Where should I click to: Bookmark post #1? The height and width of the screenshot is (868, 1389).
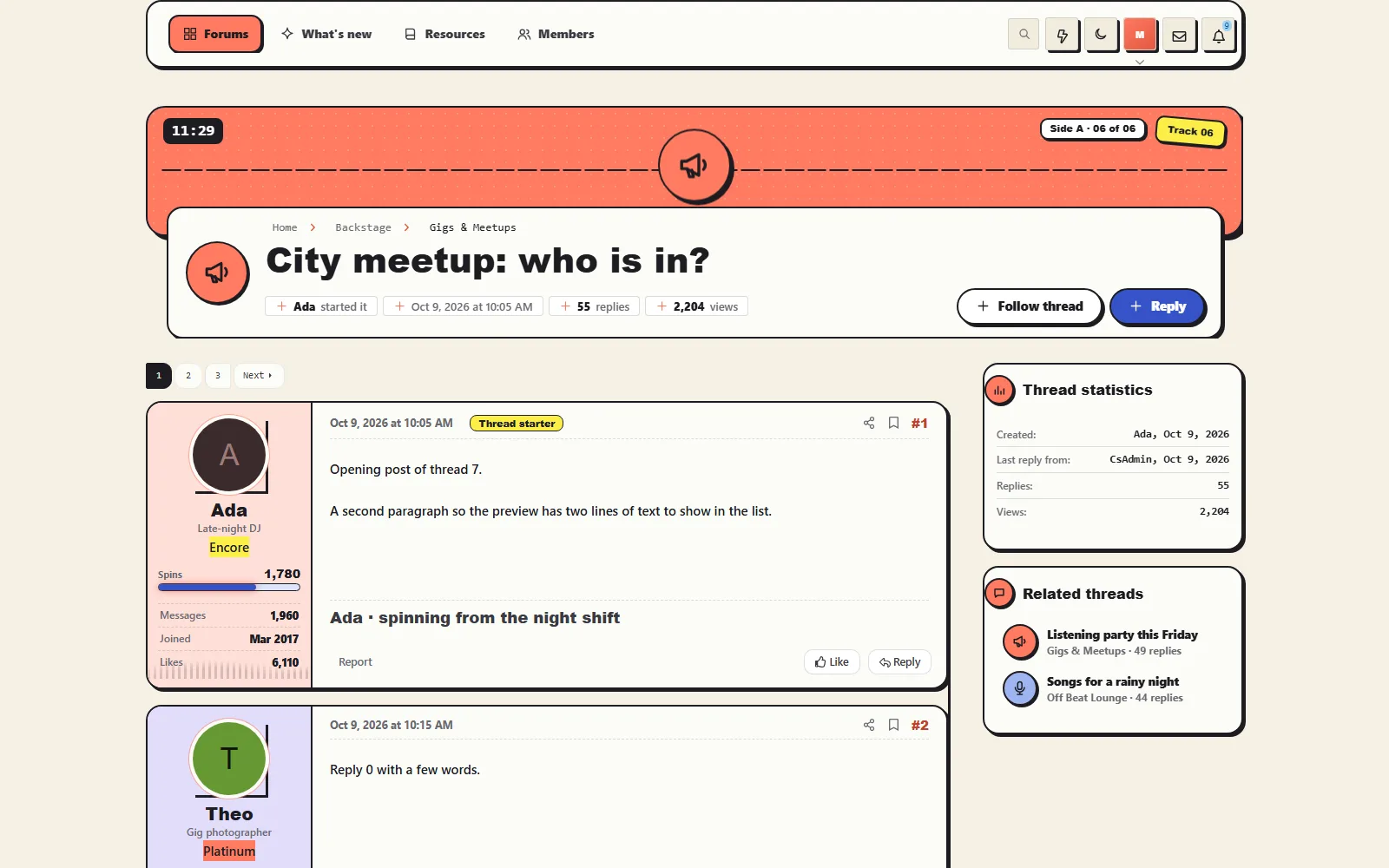(893, 423)
